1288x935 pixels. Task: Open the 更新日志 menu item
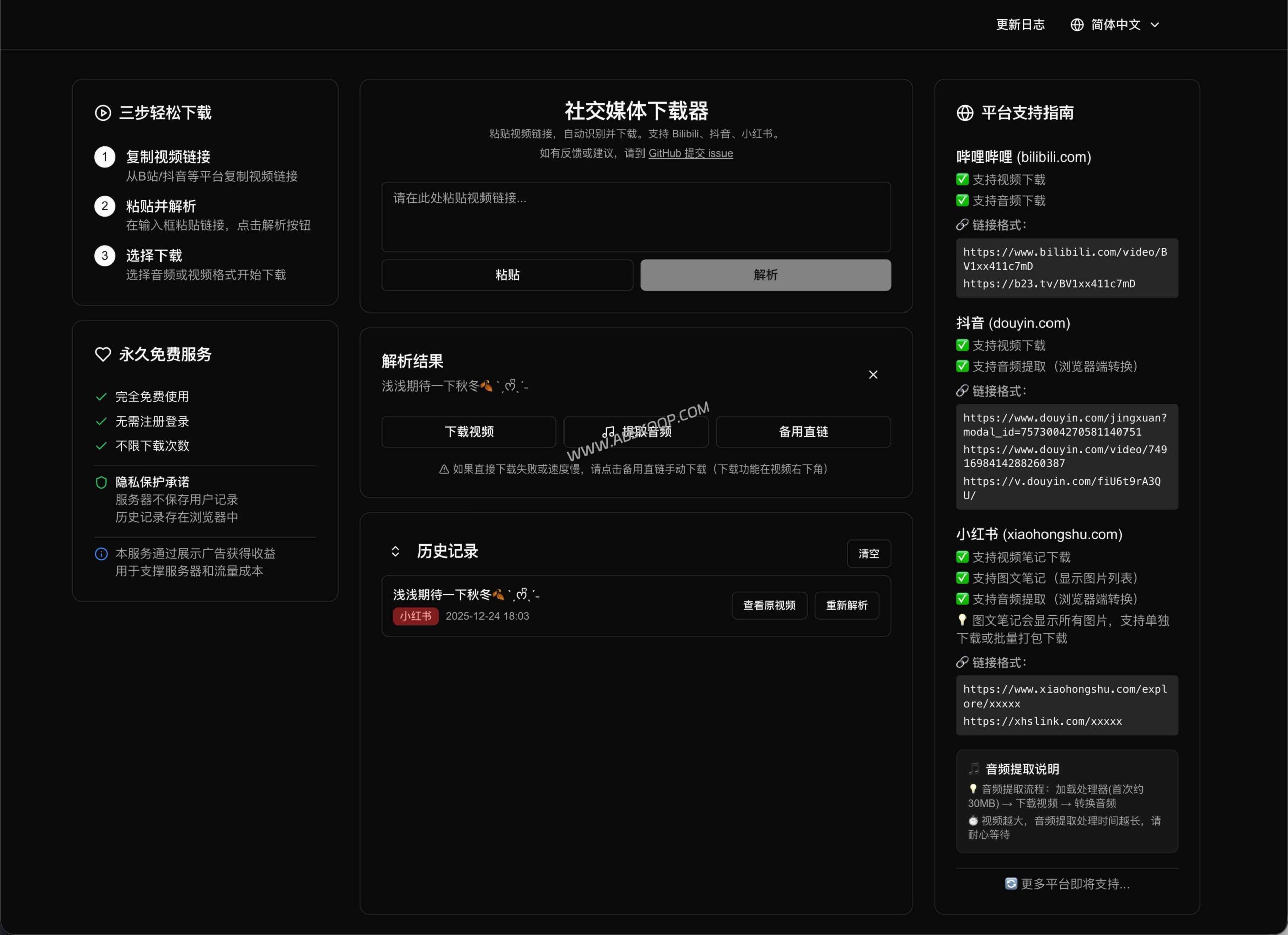1020,25
